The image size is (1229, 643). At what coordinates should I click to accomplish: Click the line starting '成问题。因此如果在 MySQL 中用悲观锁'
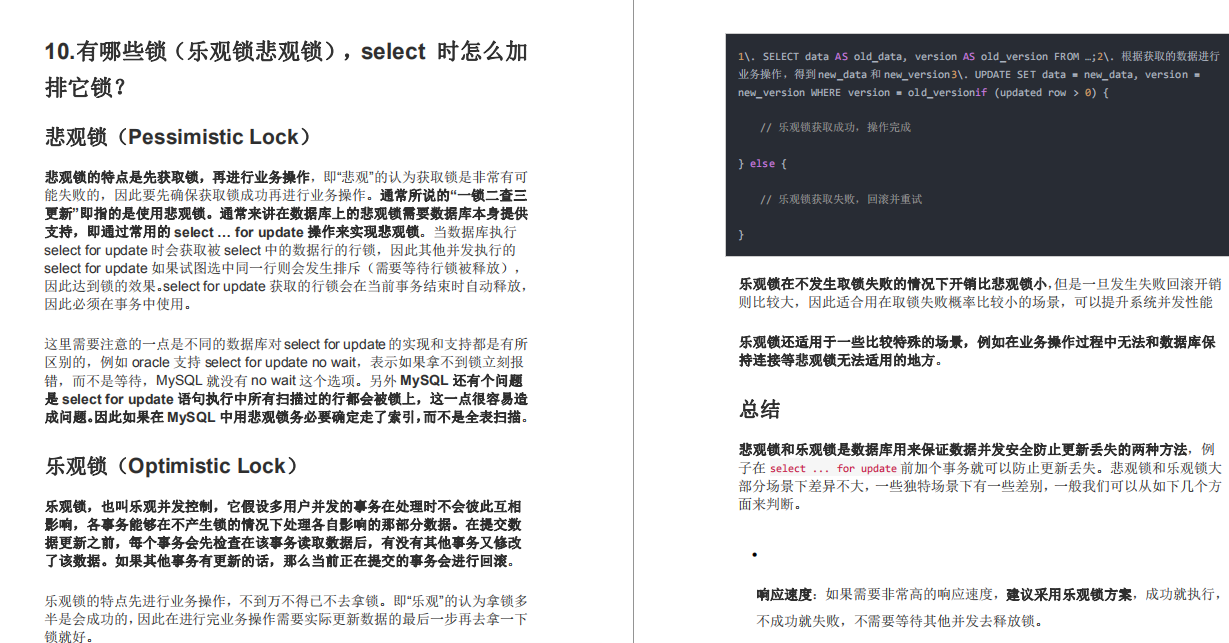tap(286, 417)
